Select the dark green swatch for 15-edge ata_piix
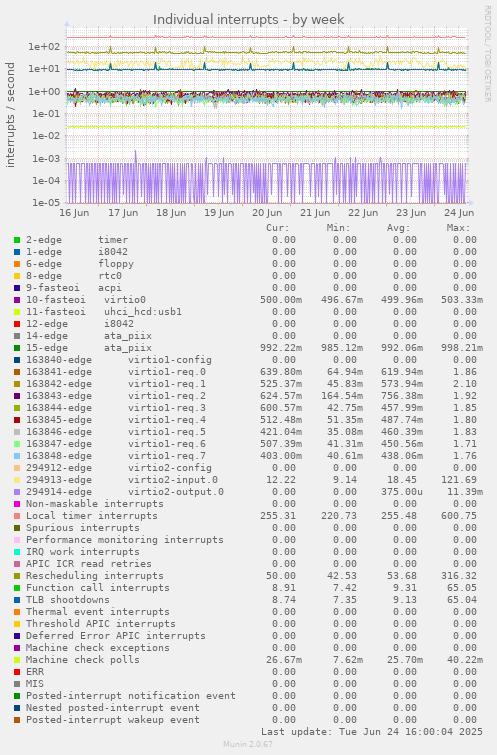Viewport: 497px width, 755px height. pyautogui.click(x=17, y=348)
